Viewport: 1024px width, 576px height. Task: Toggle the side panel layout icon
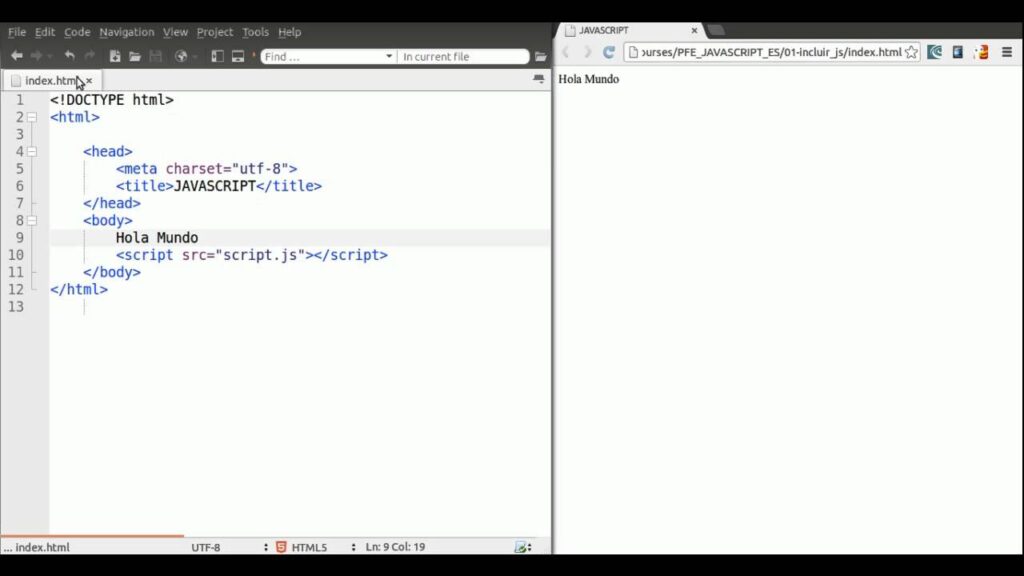pos(217,56)
